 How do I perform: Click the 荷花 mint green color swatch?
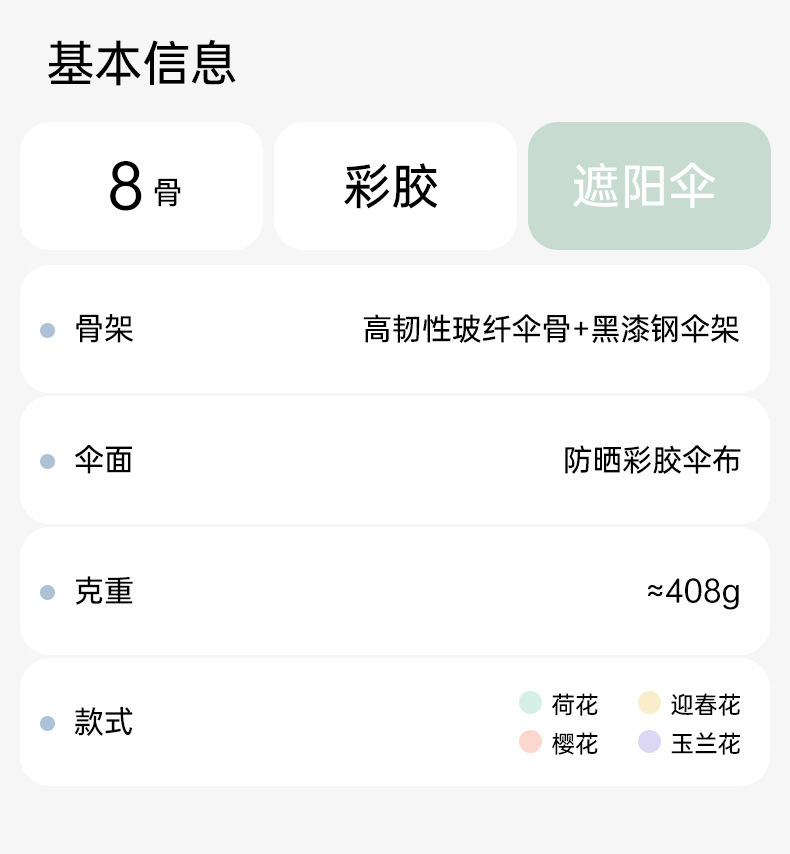pos(530,703)
